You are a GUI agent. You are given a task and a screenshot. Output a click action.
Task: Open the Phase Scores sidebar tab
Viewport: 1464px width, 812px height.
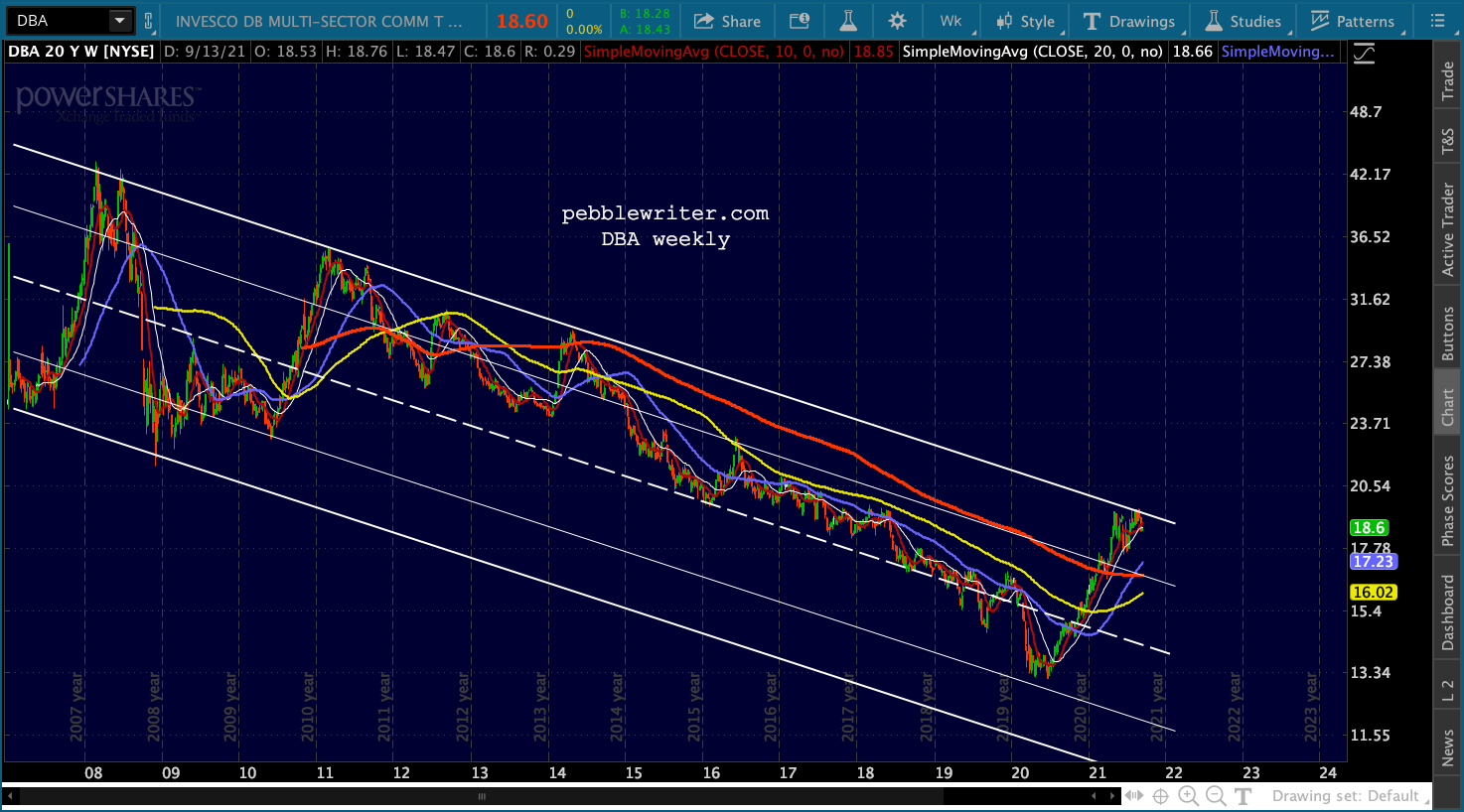[1448, 501]
